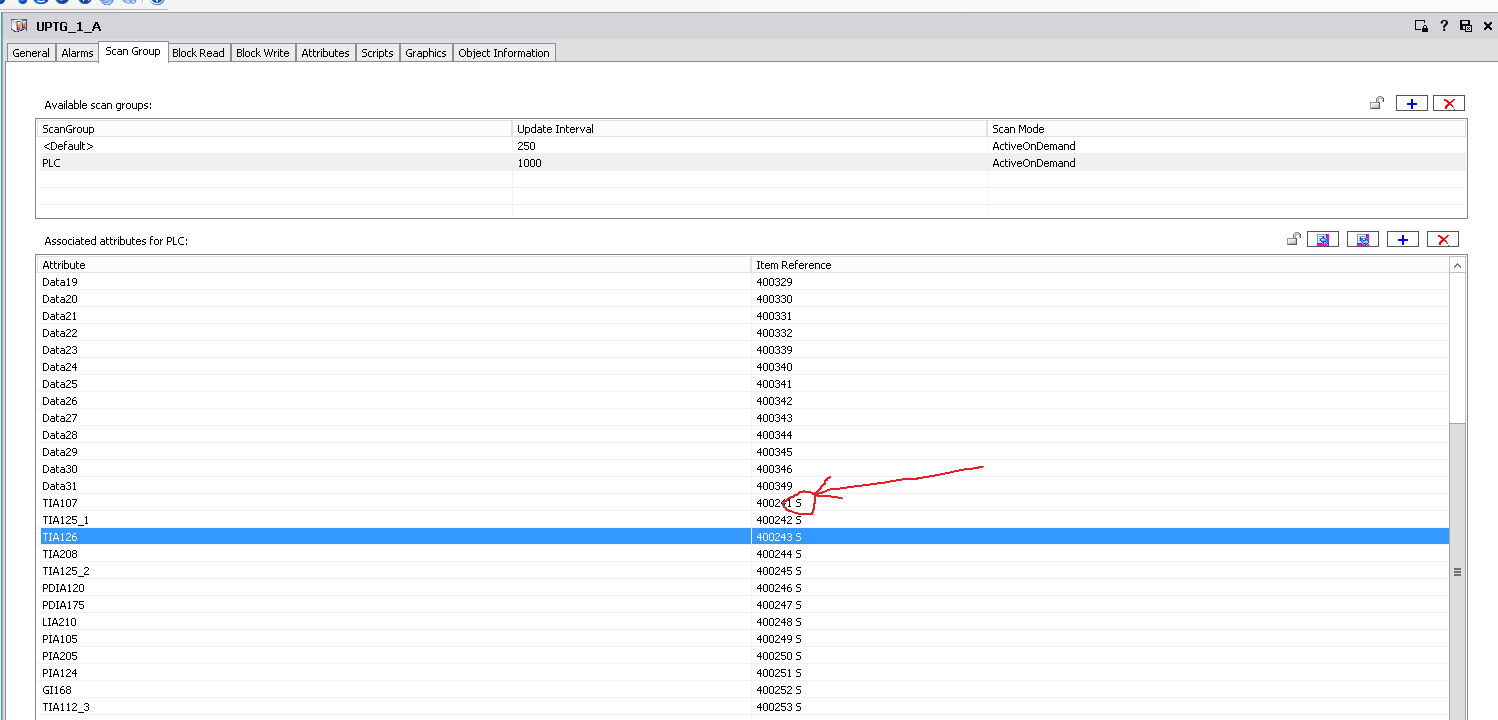This screenshot has width=1498, height=720.
Task: Click the UPTG_1_A object icon in header
Action: point(18,26)
